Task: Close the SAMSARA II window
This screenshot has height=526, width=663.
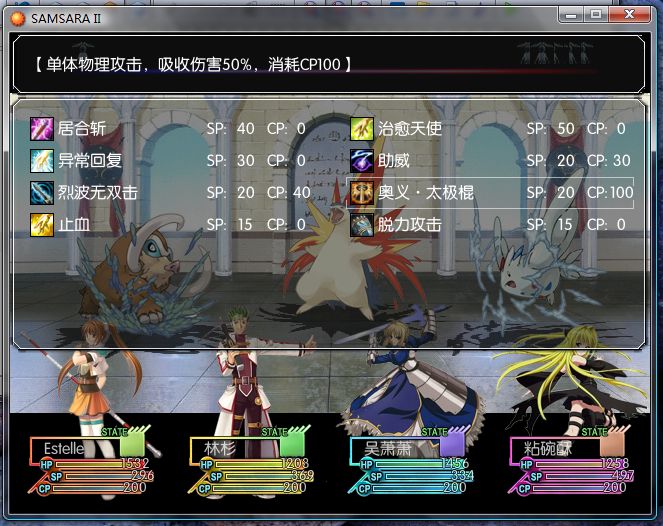Action: [x=629, y=15]
